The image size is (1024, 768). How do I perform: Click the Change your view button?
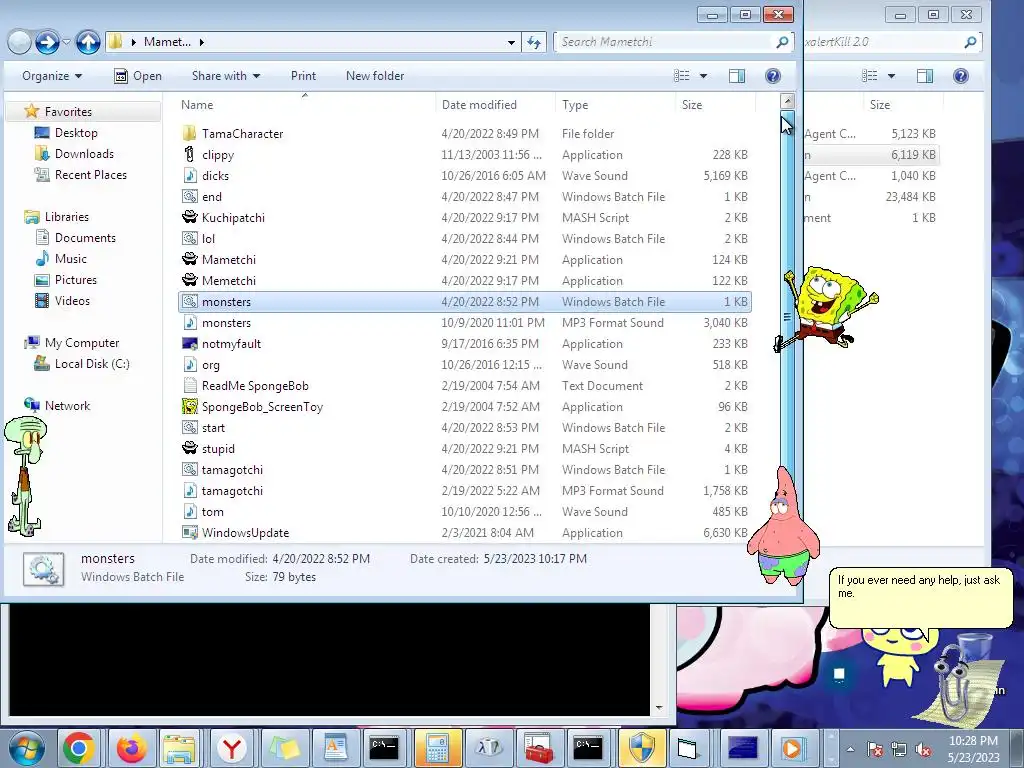point(682,76)
